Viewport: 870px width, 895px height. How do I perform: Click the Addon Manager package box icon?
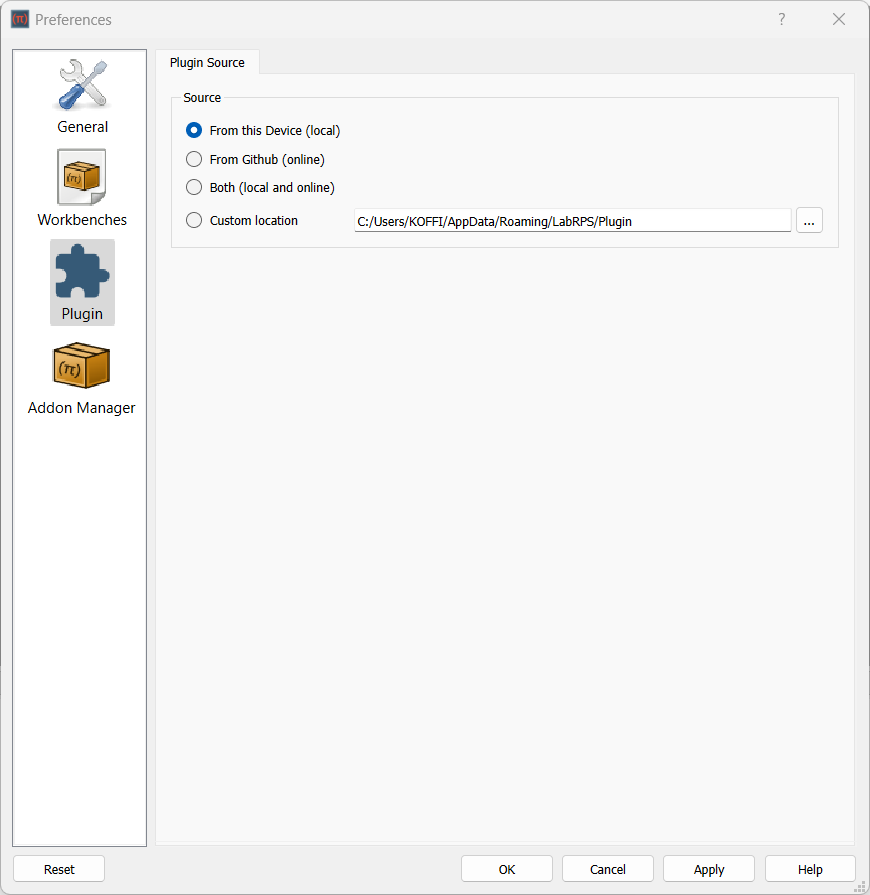click(x=82, y=365)
